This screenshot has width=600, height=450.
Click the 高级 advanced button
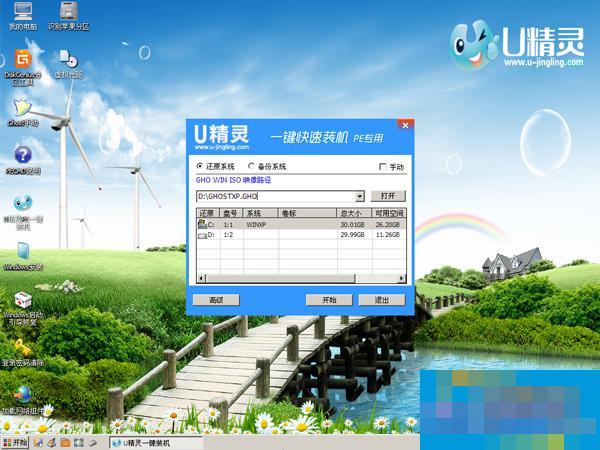tap(216, 300)
